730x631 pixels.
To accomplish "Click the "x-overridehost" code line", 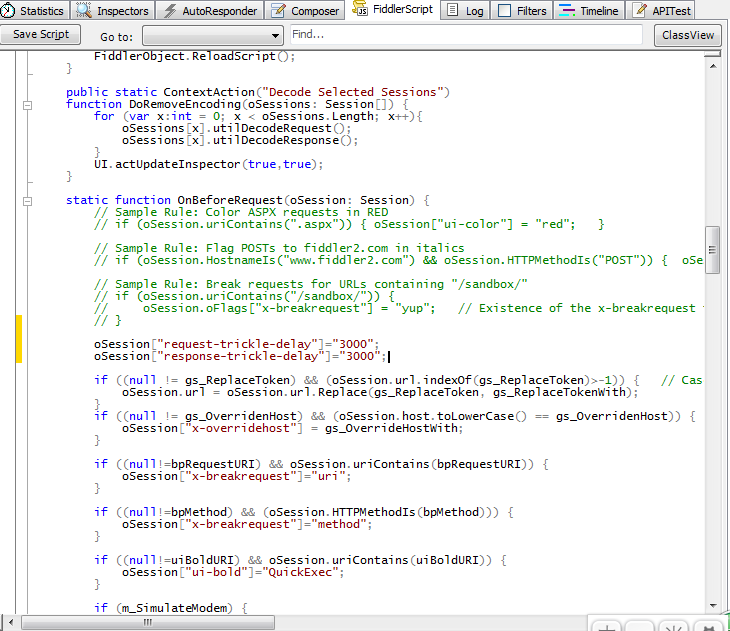I will [292, 428].
